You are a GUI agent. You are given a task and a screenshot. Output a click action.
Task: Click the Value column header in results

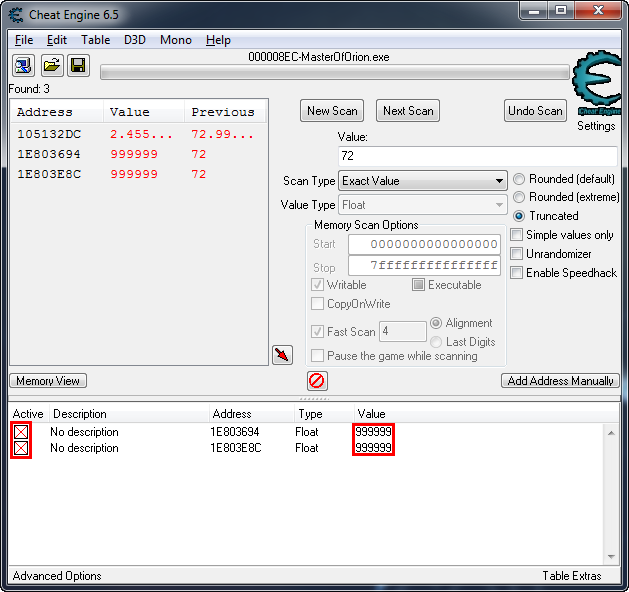click(144, 112)
